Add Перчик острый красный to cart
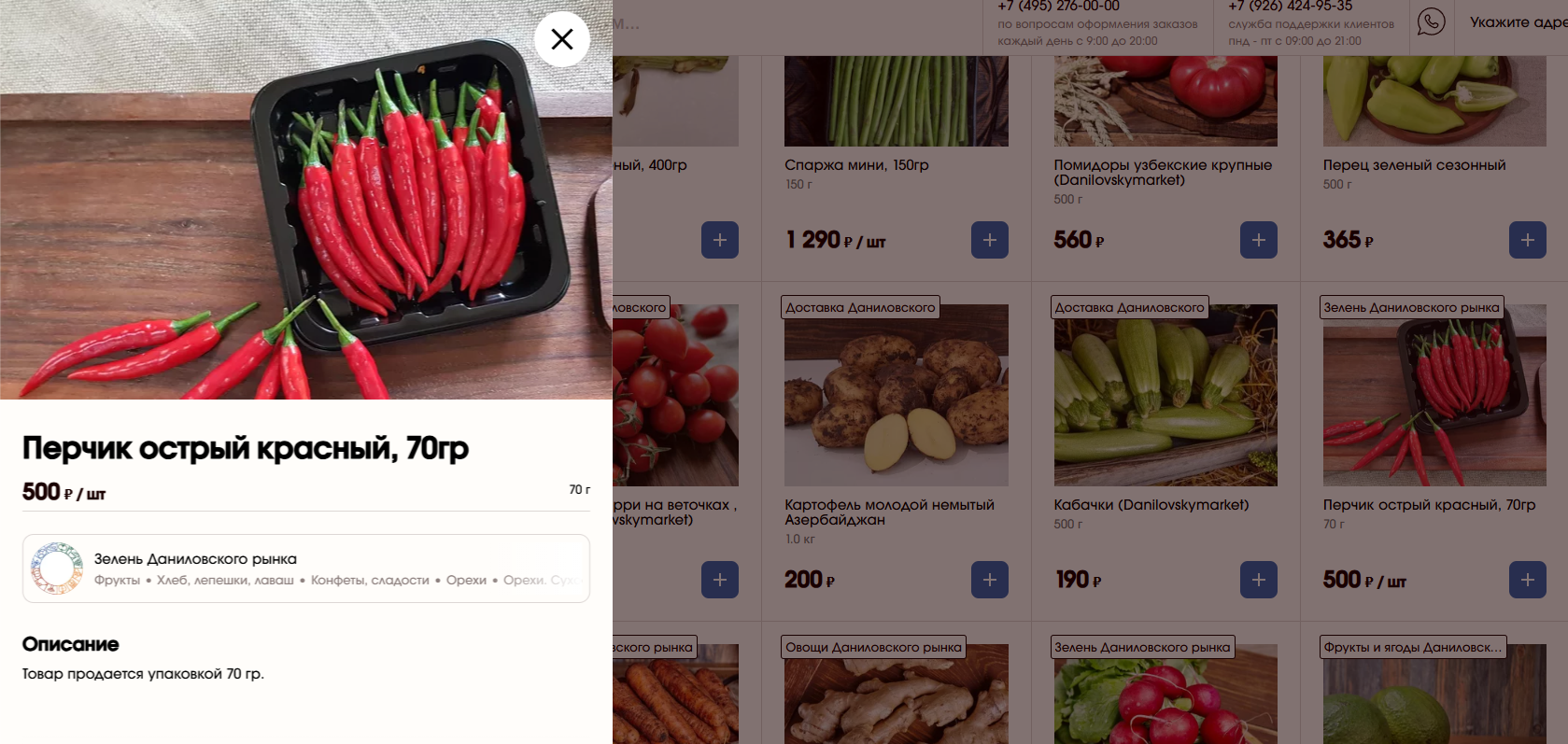1568x744 pixels. (x=1528, y=580)
